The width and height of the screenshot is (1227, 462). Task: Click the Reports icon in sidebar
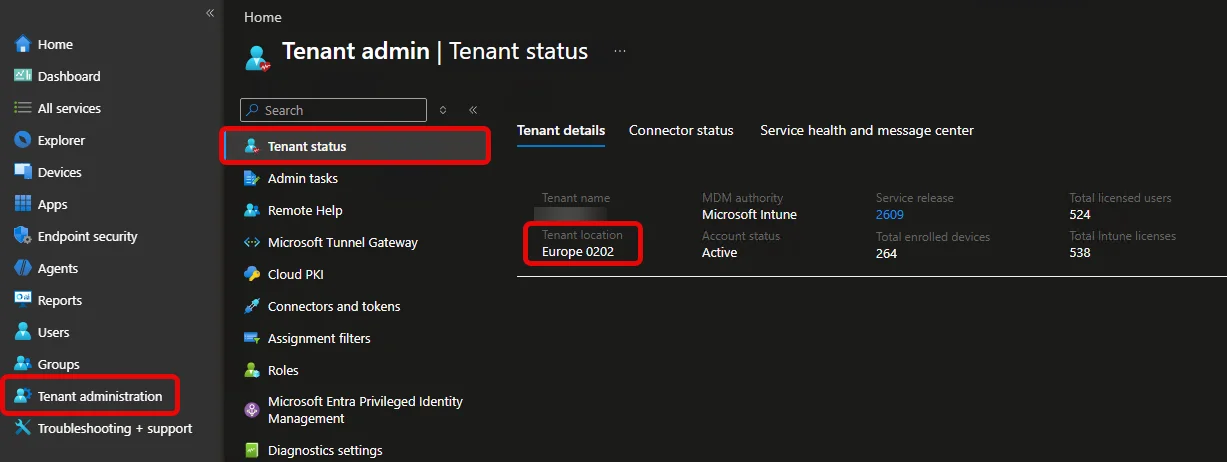tap(23, 300)
